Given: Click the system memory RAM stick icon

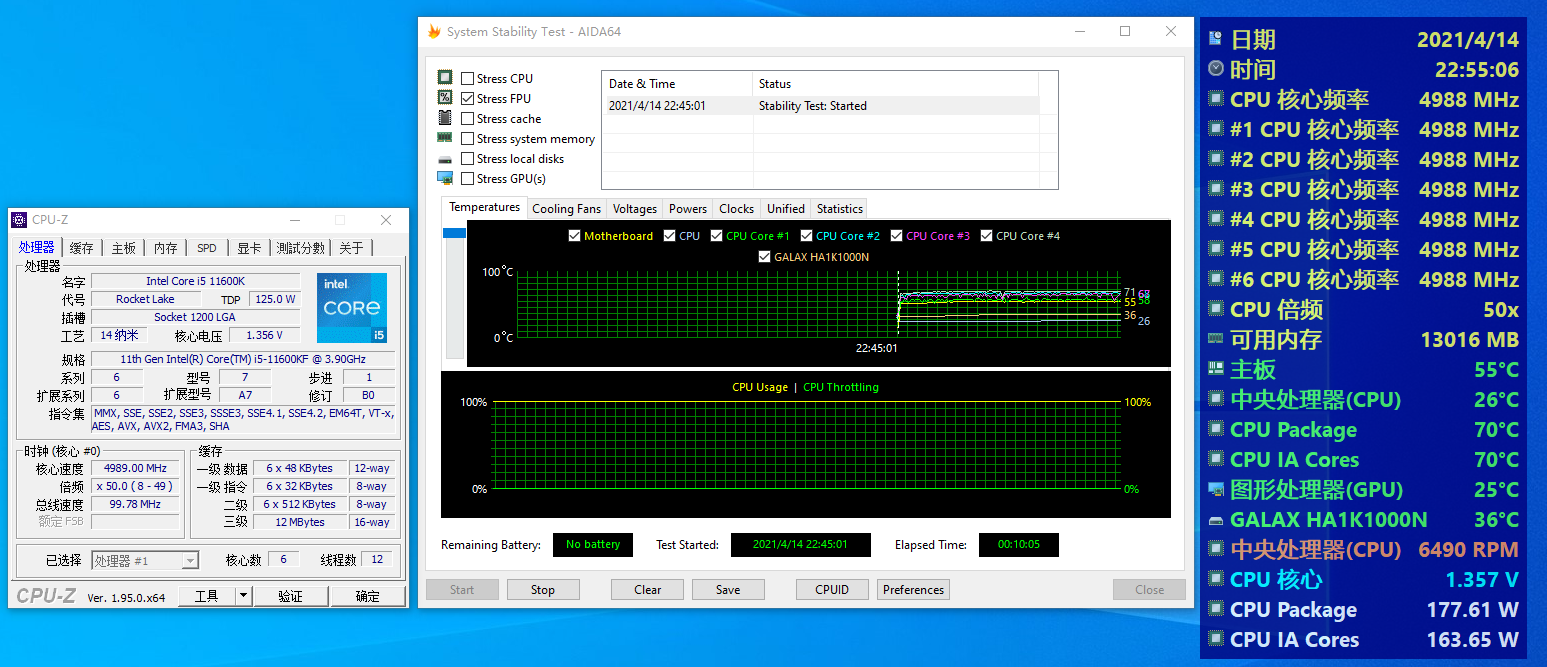Looking at the screenshot, I should coord(445,138).
